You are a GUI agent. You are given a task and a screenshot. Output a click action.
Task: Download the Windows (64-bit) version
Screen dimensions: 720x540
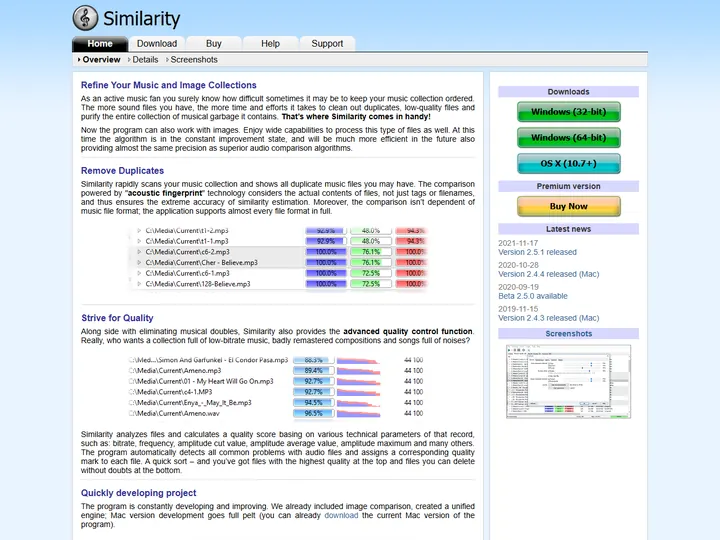click(x=568, y=137)
